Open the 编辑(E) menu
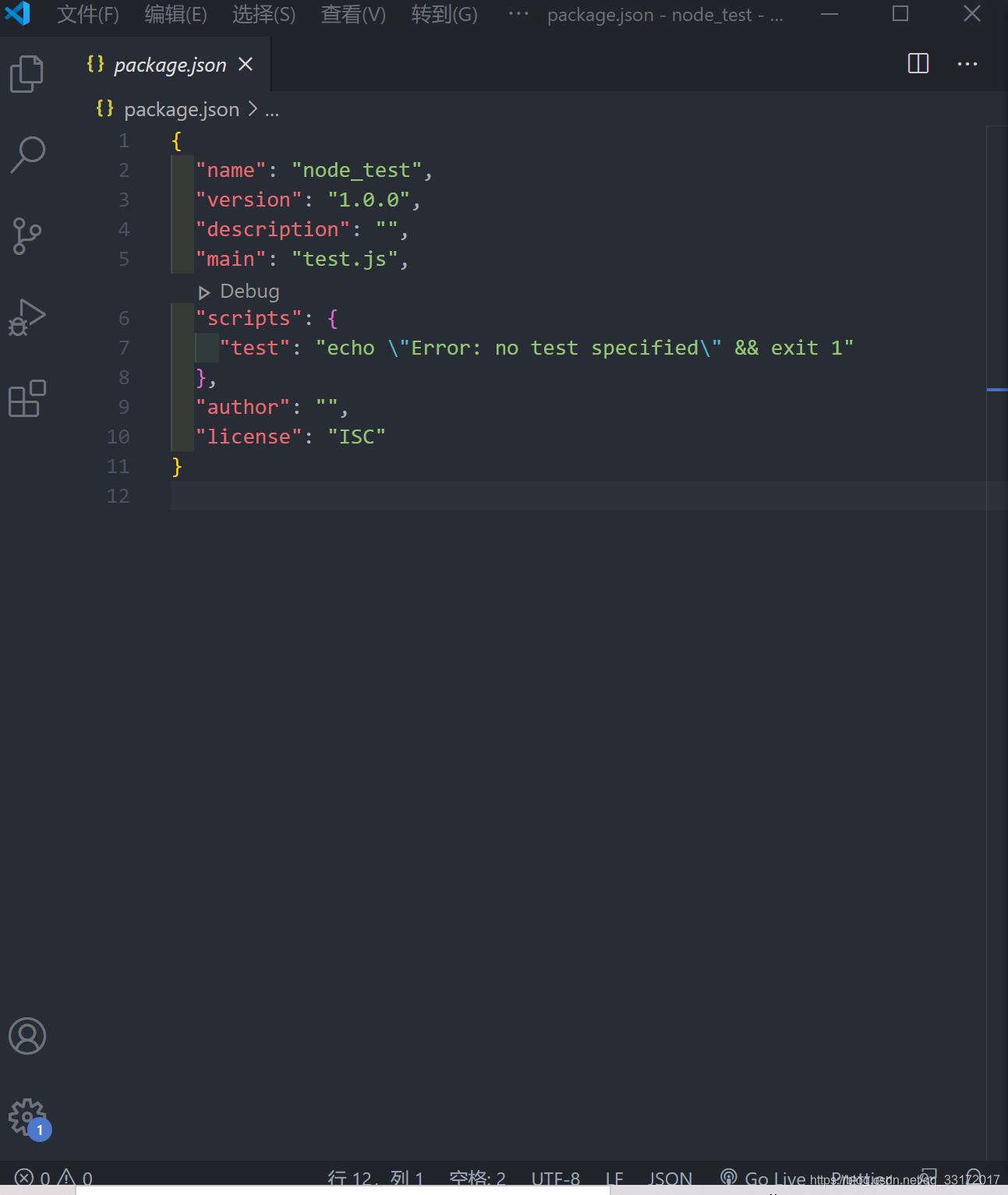The image size is (1008, 1195). tap(175, 14)
